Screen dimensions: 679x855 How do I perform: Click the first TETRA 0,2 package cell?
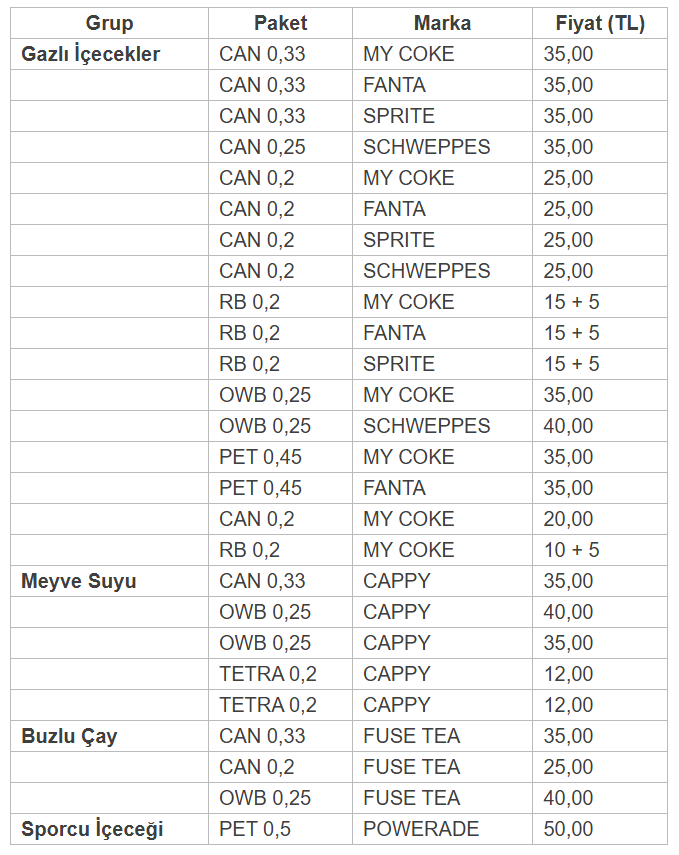280,675
